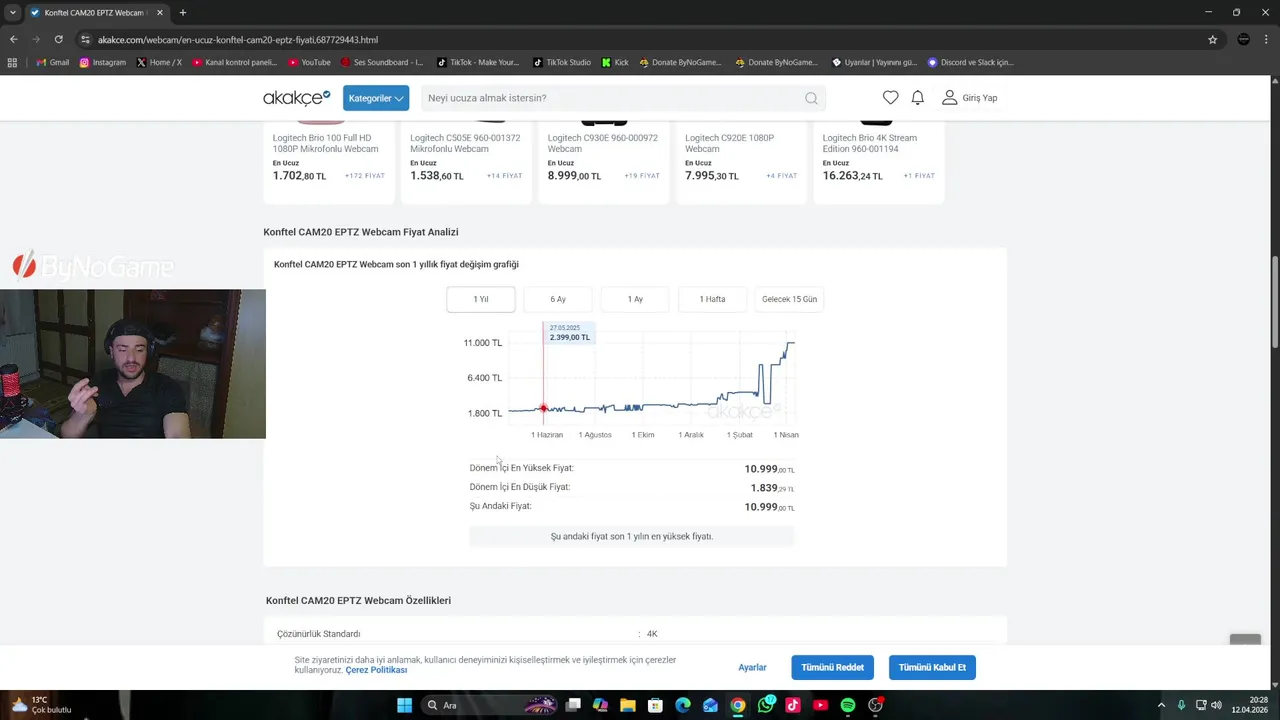Click the +4 FİYAT offers link
The width and height of the screenshot is (1280, 720).
click(x=781, y=176)
